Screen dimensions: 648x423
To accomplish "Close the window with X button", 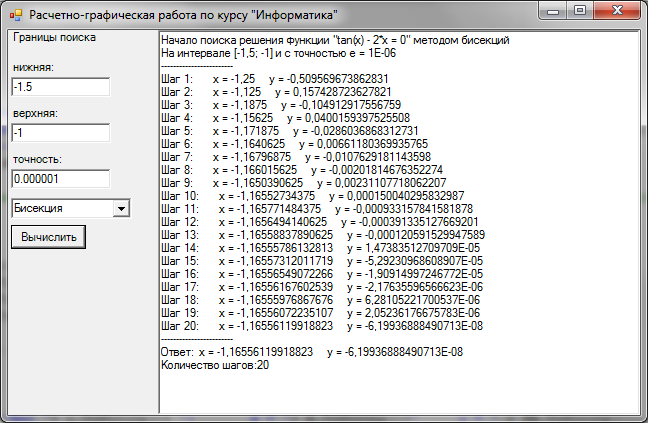I will click(x=617, y=11).
